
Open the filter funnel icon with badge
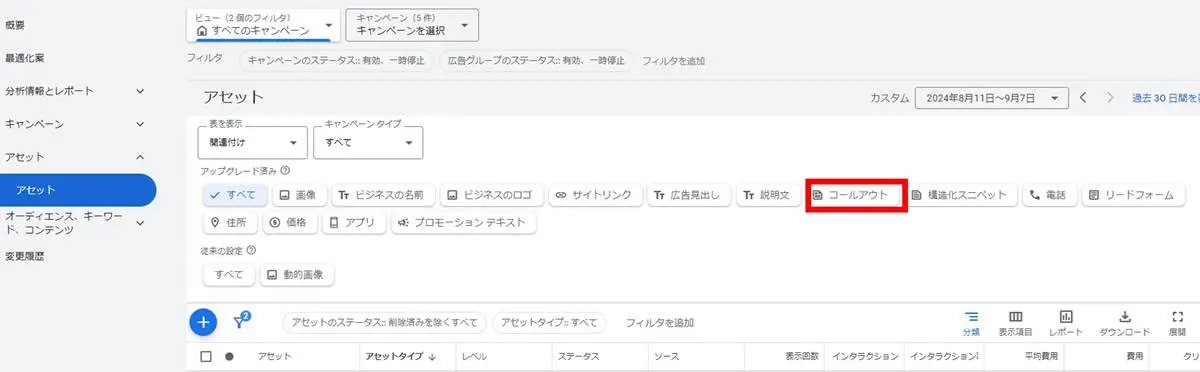241,321
